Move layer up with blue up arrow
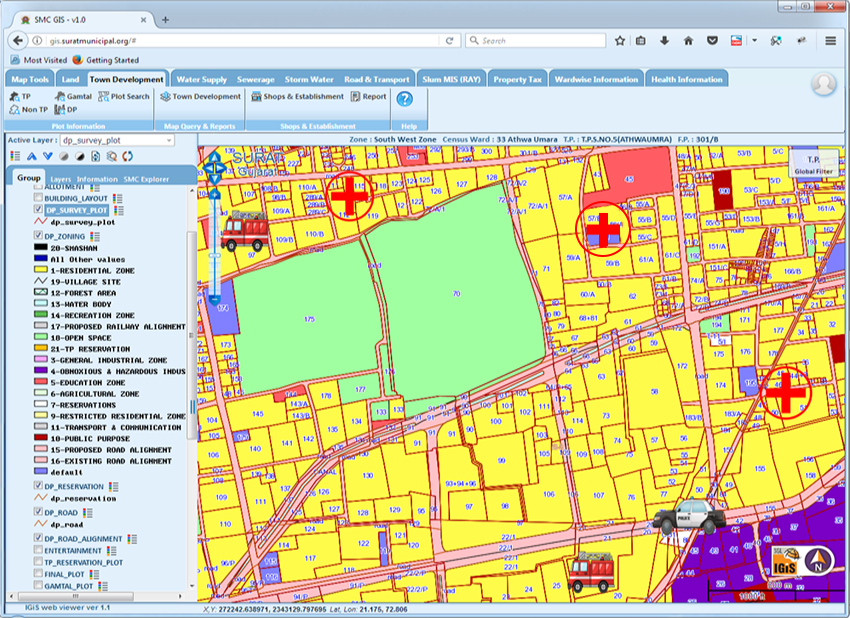 click(32, 156)
